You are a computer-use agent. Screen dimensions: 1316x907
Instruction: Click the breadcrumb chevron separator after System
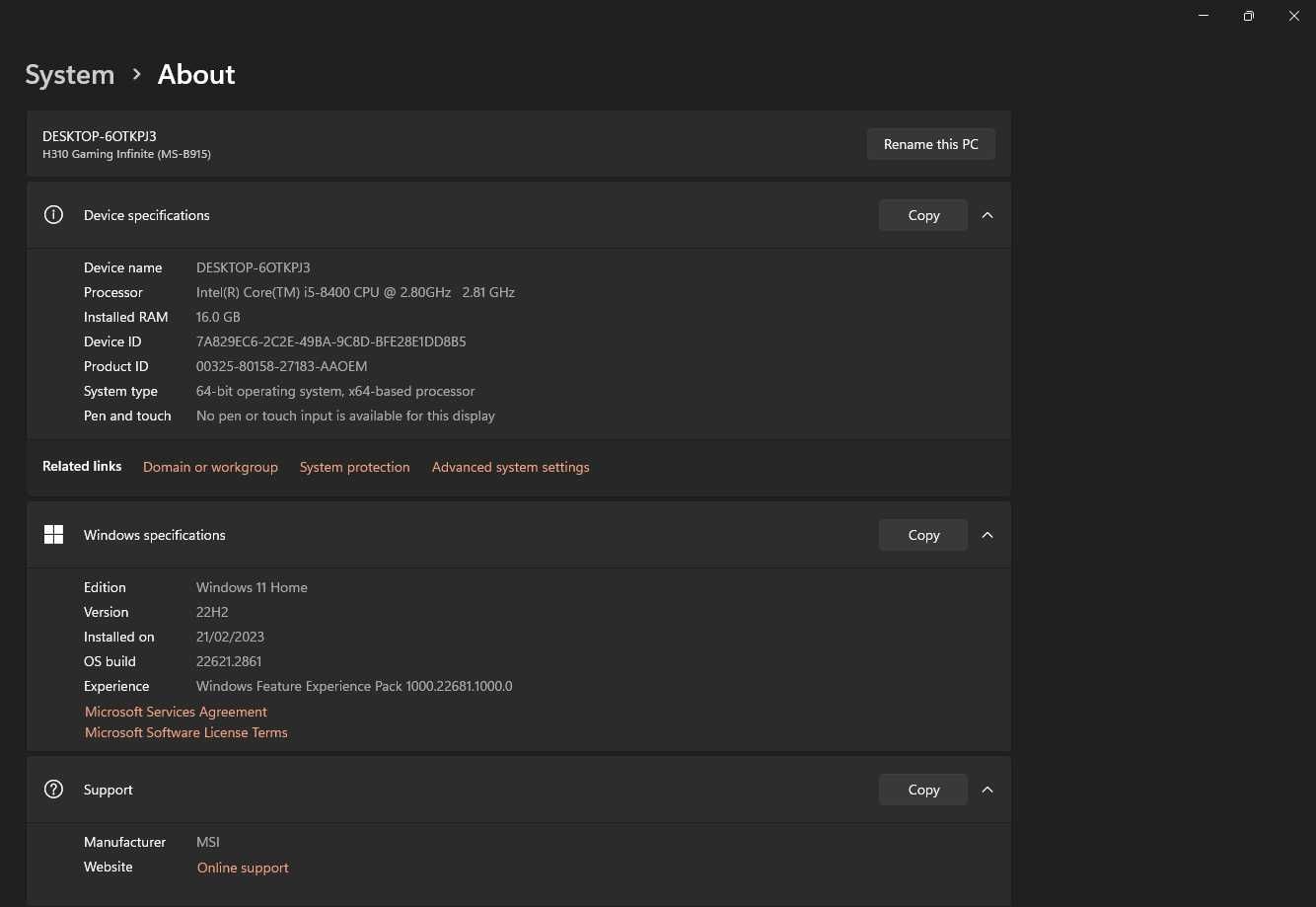tap(136, 75)
